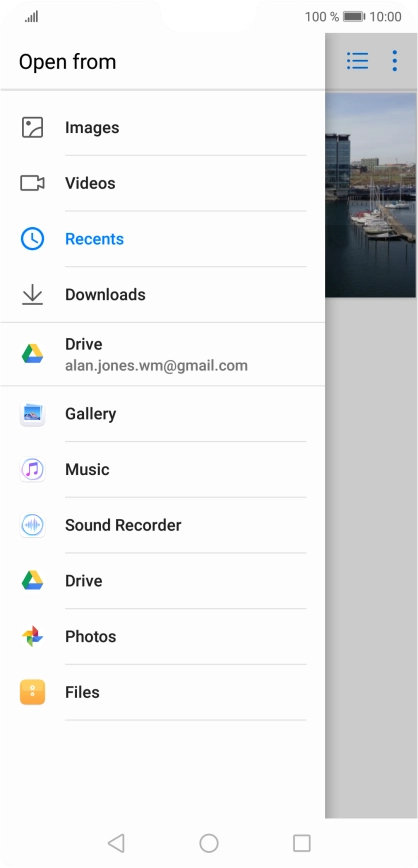Choose the Downloads label
The width and height of the screenshot is (418, 868).
pos(105,294)
